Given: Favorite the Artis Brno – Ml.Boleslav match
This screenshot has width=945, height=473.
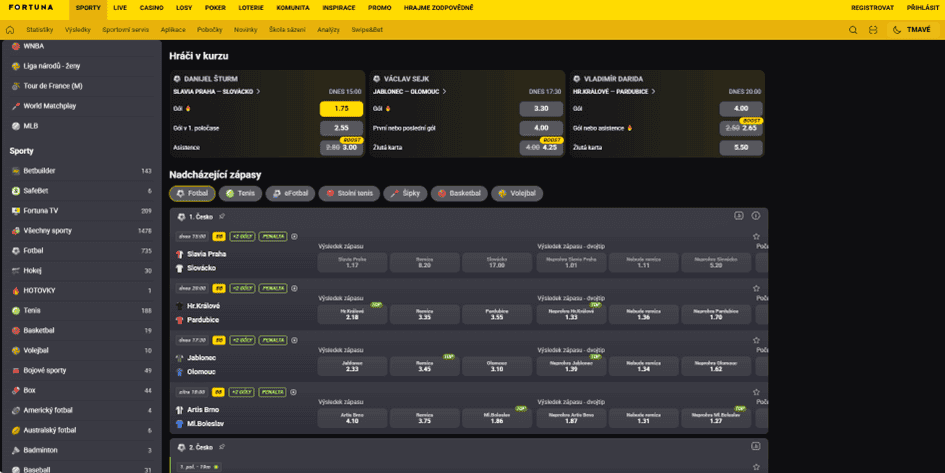Looking at the screenshot, I should click(756, 392).
